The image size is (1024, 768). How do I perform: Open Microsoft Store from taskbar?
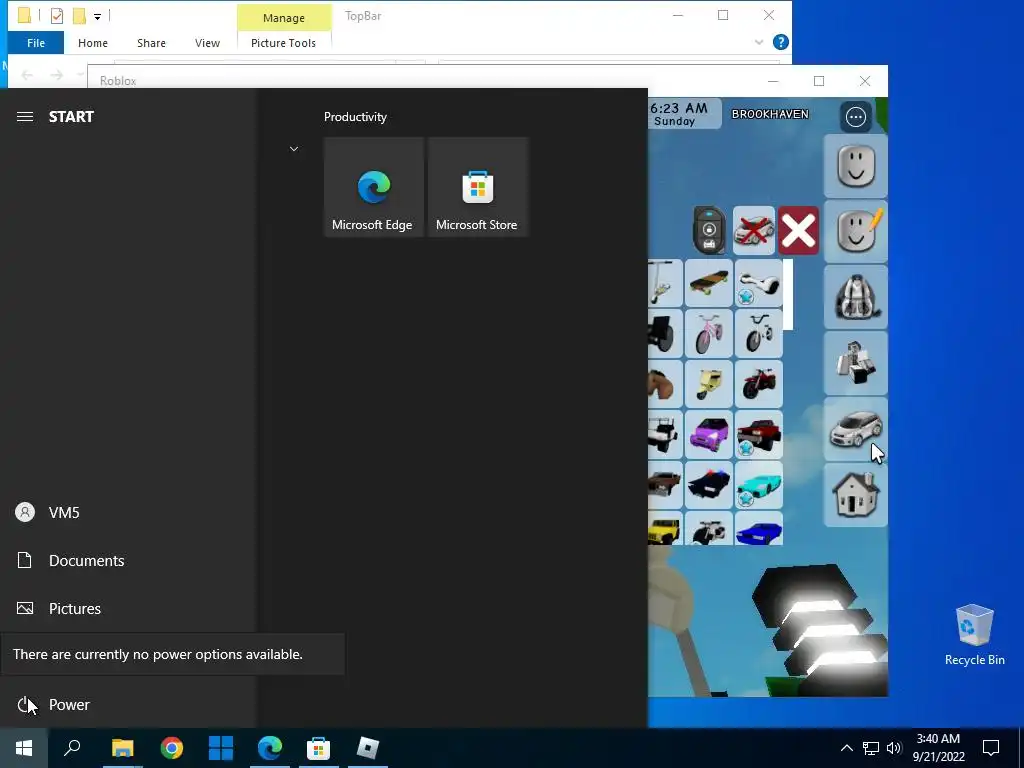319,748
